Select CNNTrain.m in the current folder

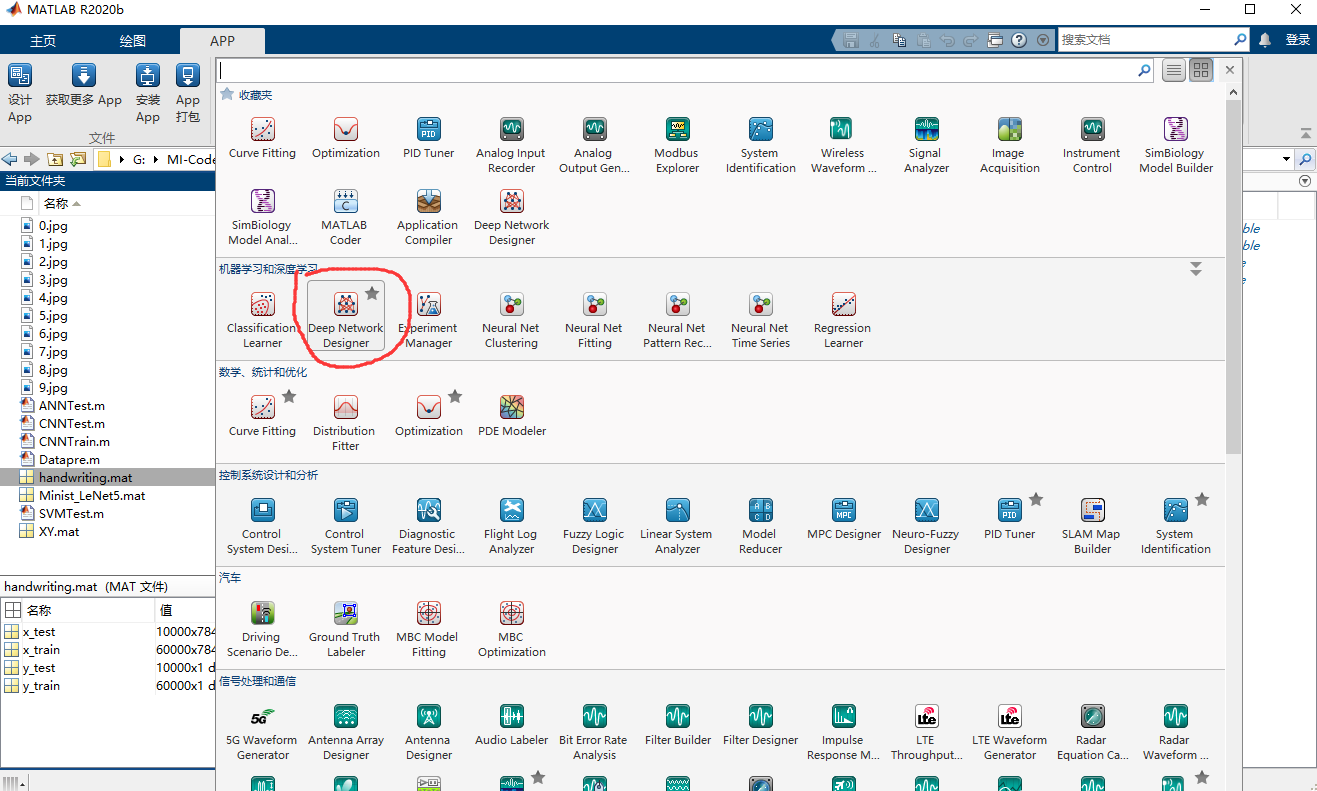point(74,441)
